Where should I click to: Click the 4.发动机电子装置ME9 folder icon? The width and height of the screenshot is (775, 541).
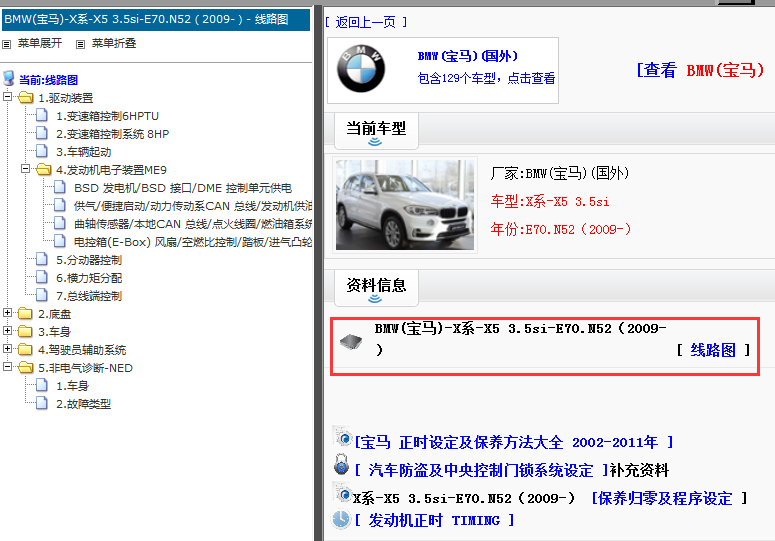(x=43, y=169)
